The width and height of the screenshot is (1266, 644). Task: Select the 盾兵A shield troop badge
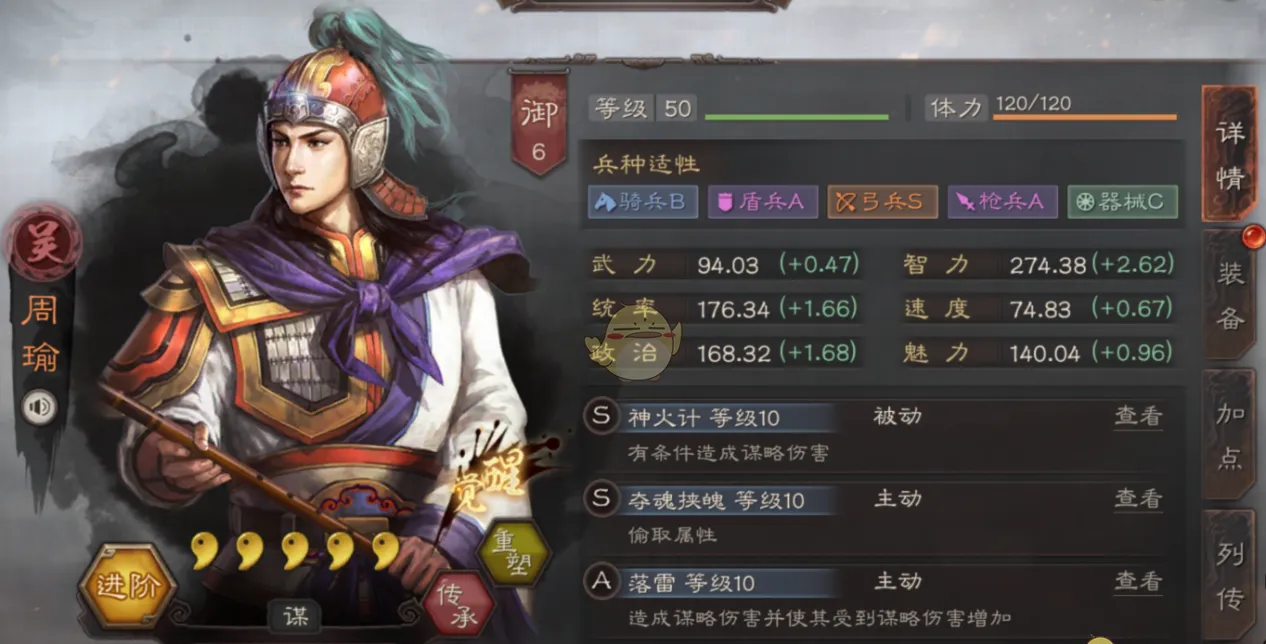pos(762,202)
